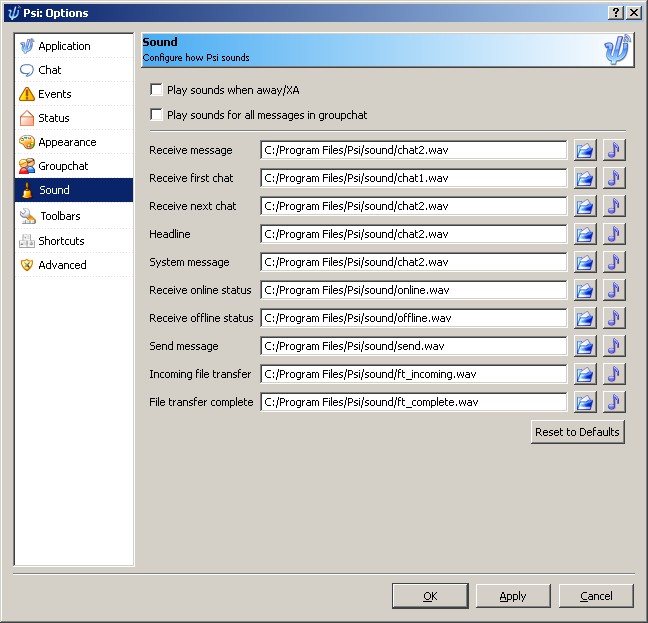Open Advanced options page
This screenshot has width=648, height=623.
(x=74, y=264)
